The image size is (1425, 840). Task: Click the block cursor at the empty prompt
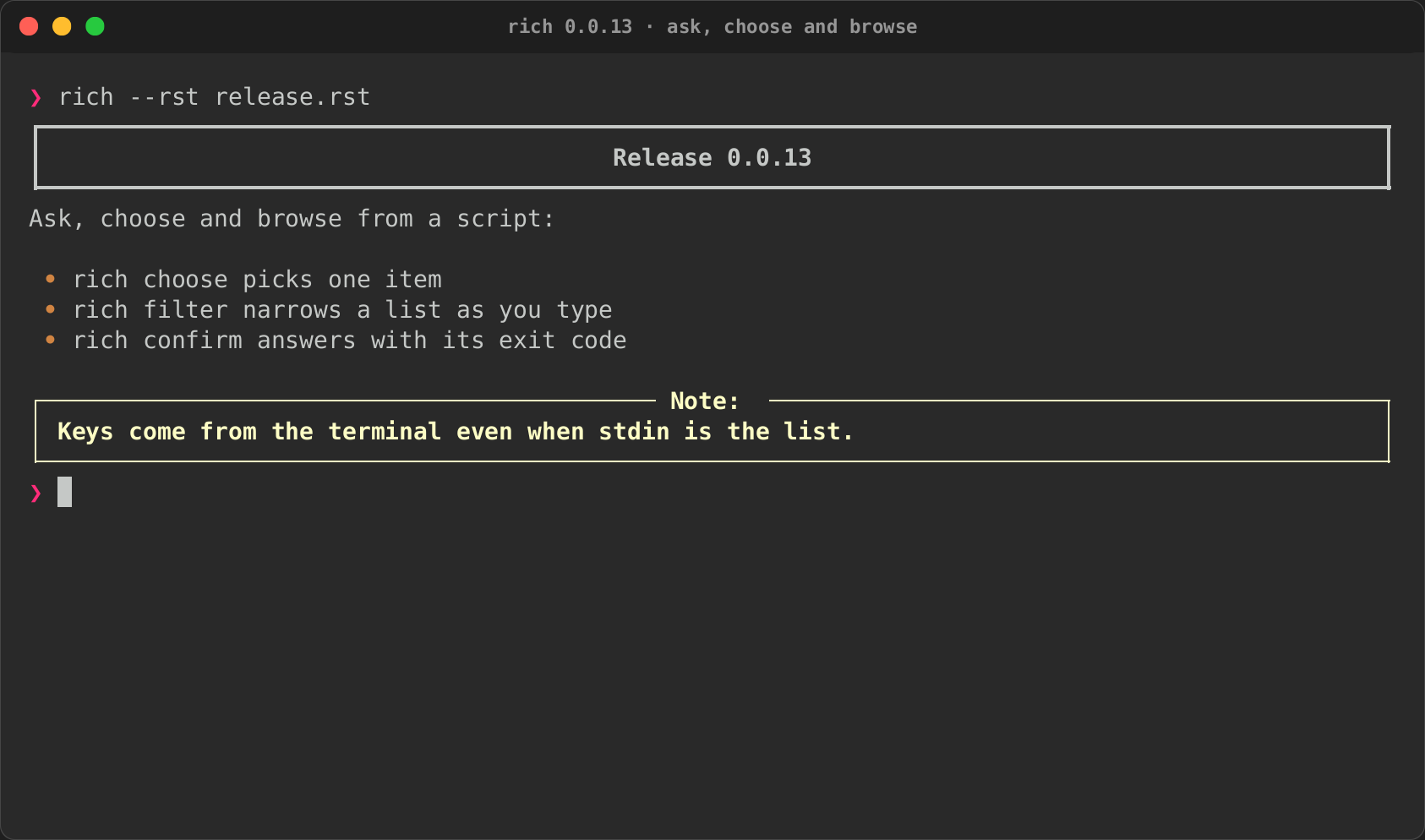point(65,492)
